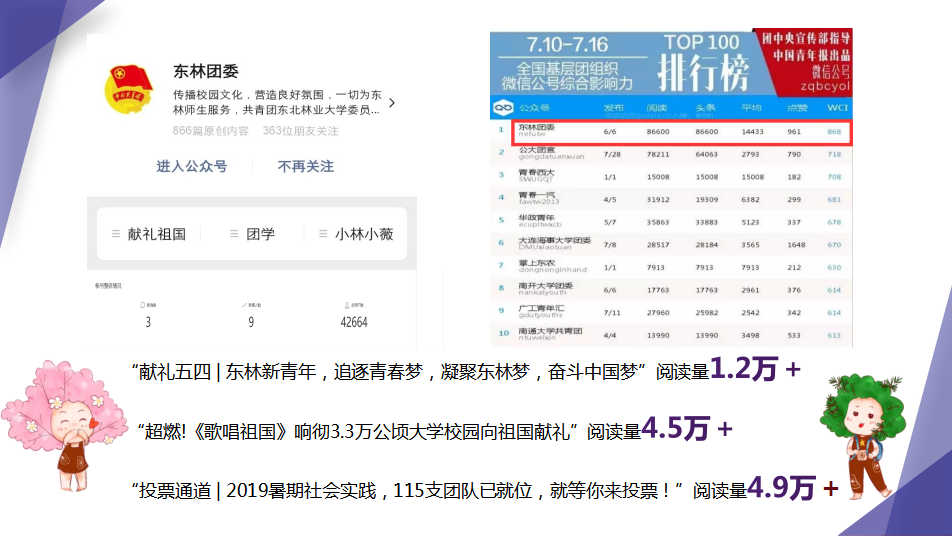This screenshot has height=536, width=952.
Task: Click the hamburger icon beside 团学
Action: [235, 234]
